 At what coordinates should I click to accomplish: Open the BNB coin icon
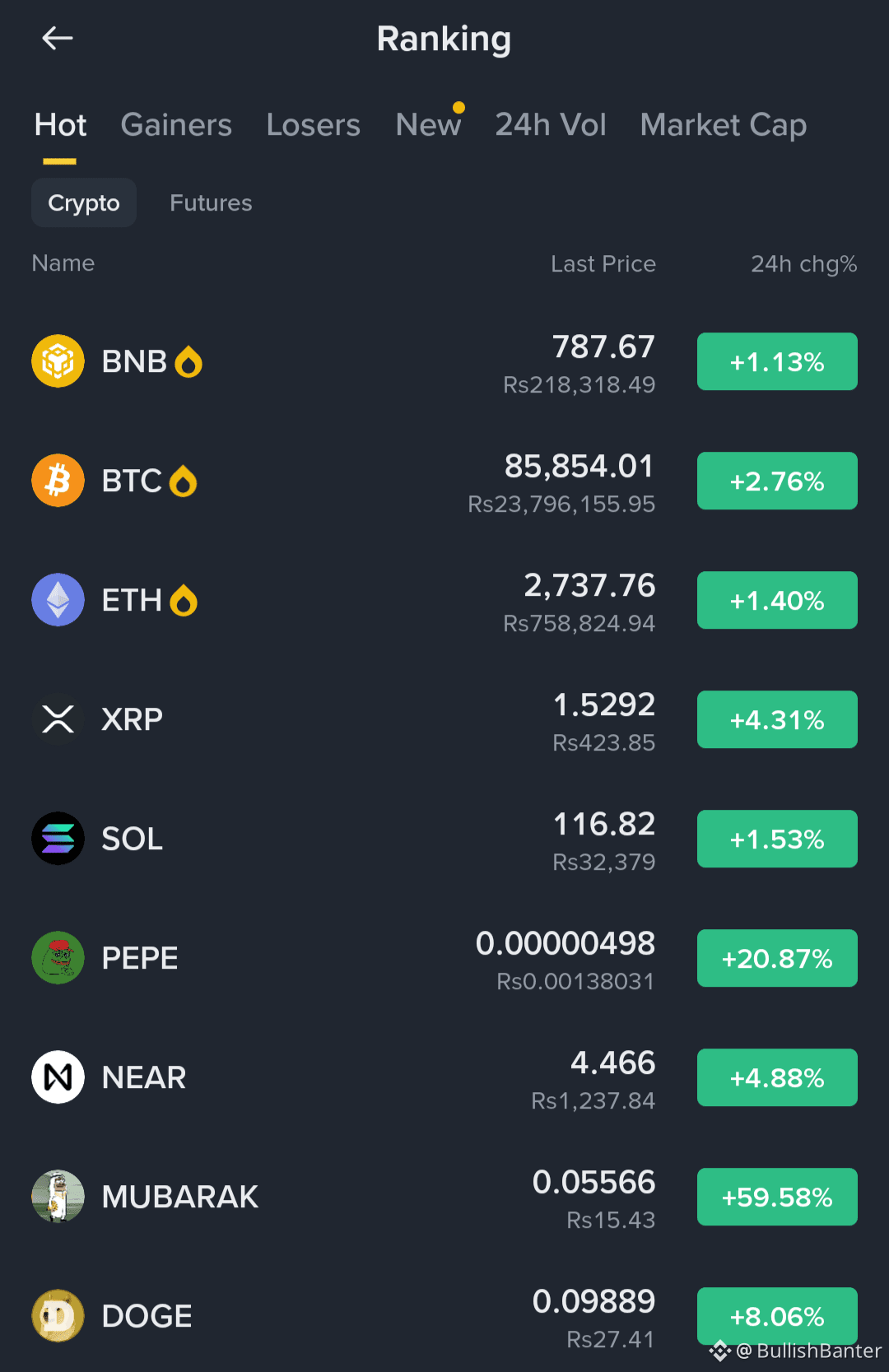coord(58,361)
